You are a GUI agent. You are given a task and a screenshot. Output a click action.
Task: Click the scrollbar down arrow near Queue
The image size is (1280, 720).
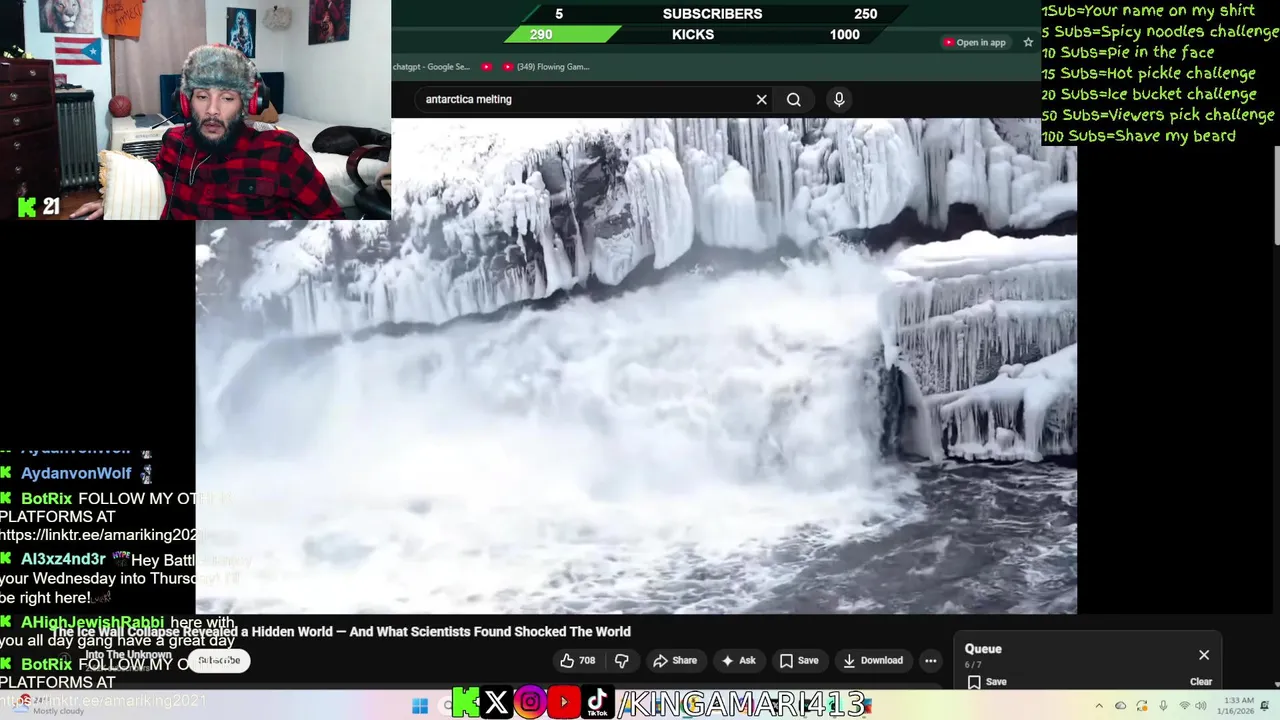[1276, 684]
